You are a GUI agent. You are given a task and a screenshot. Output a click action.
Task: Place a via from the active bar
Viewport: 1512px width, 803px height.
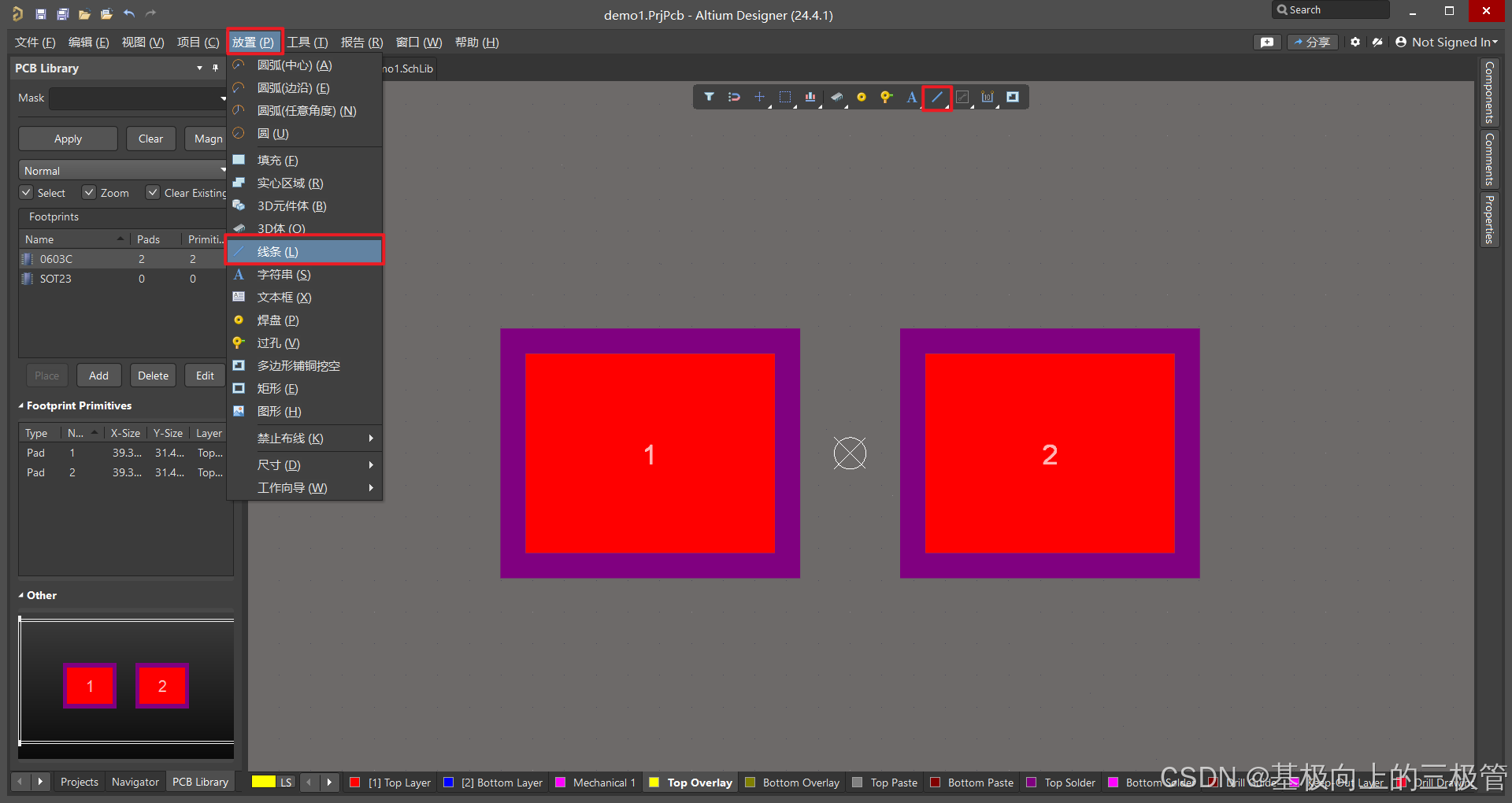[887, 97]
